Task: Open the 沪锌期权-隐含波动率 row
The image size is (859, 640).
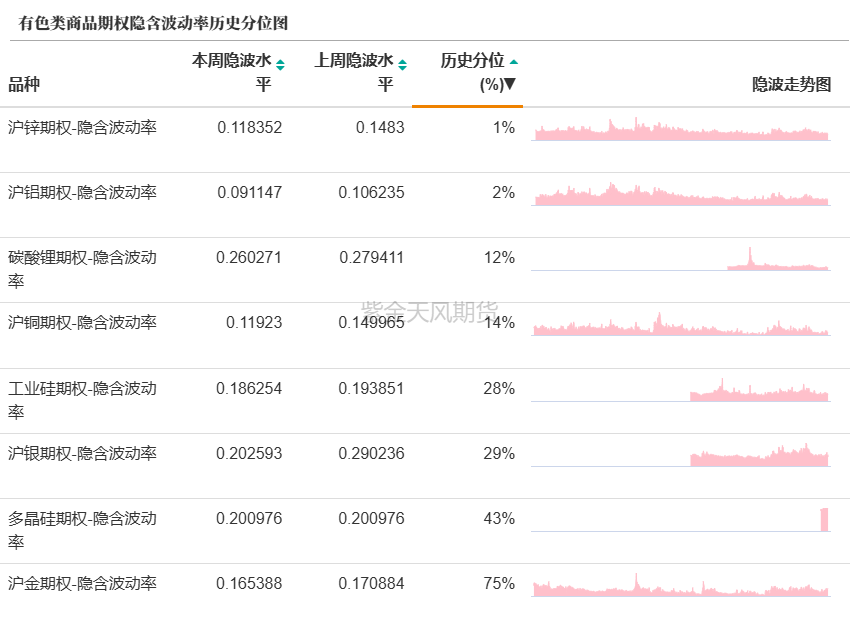Action: pyautogui.click(x=425, y=140)
